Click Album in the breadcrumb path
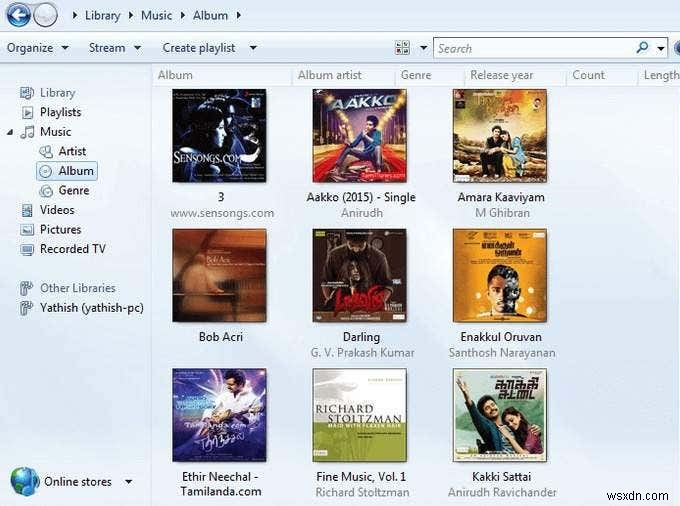The width and height of the screenshot is (680, 506). click(x=210, y=16)
